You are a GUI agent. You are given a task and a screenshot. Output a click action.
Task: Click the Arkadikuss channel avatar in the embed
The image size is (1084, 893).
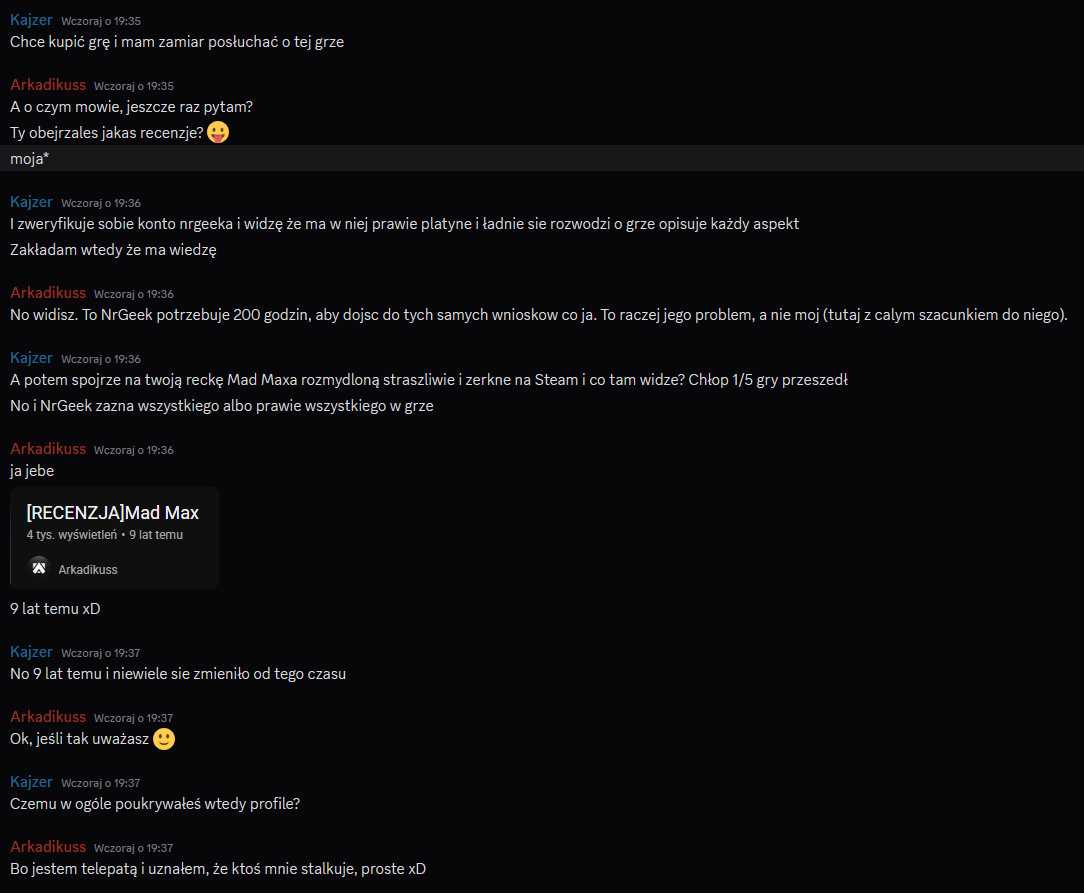39,568
